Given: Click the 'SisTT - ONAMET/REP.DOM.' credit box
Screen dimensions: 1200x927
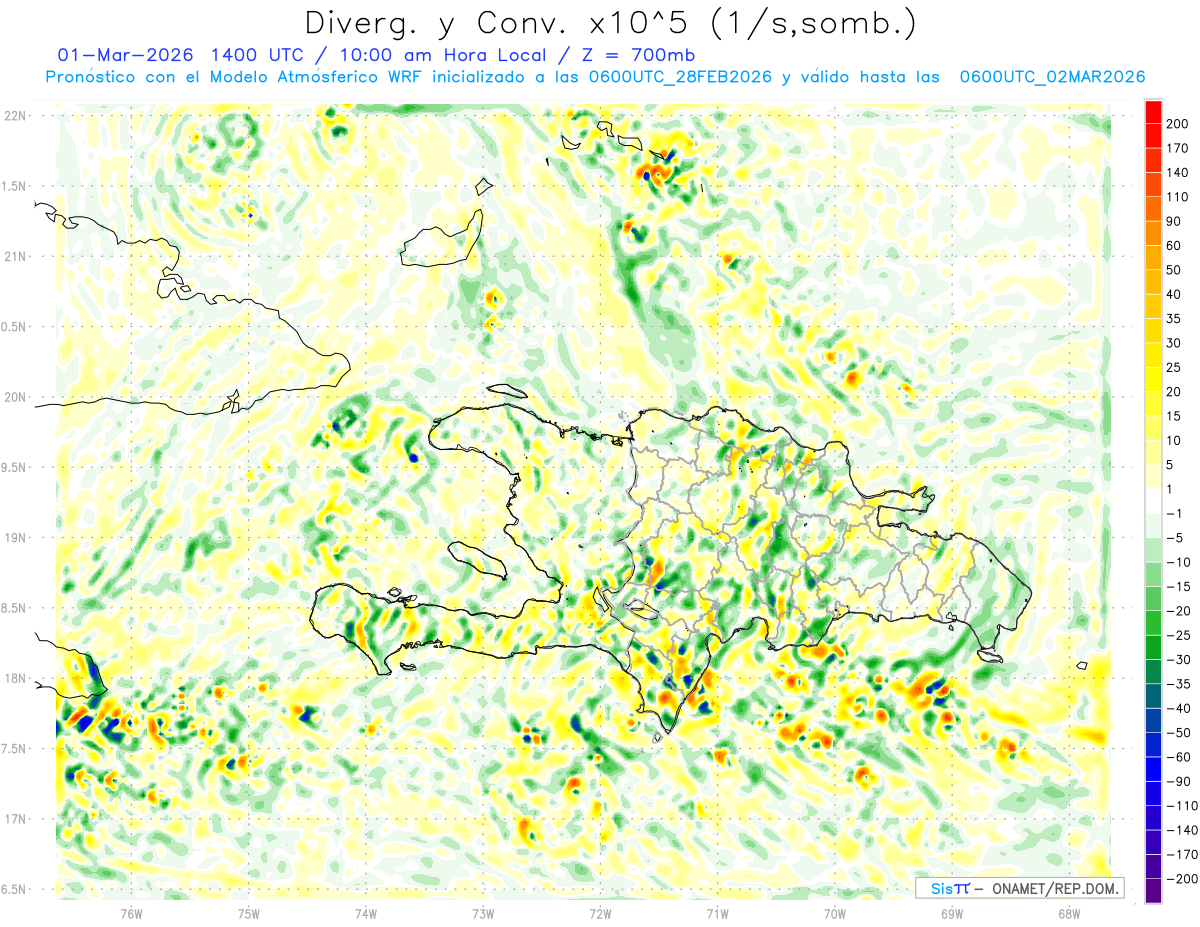Looking at the screenshot, I should [1020, 888].
